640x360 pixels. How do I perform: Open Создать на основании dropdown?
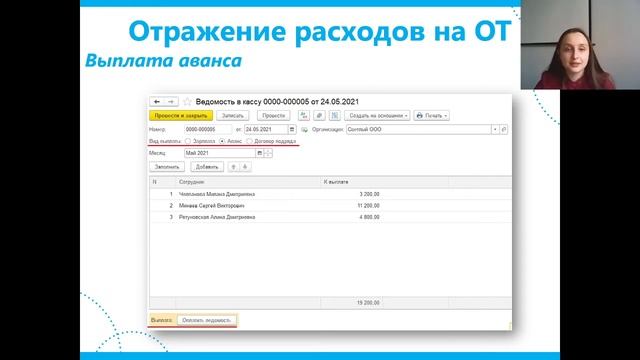377,116
